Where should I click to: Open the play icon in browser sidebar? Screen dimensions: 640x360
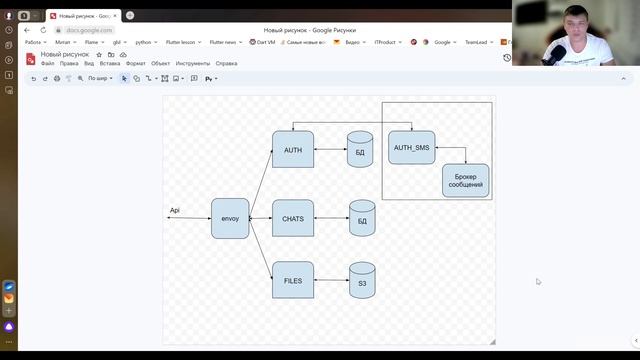click(9, 60)
